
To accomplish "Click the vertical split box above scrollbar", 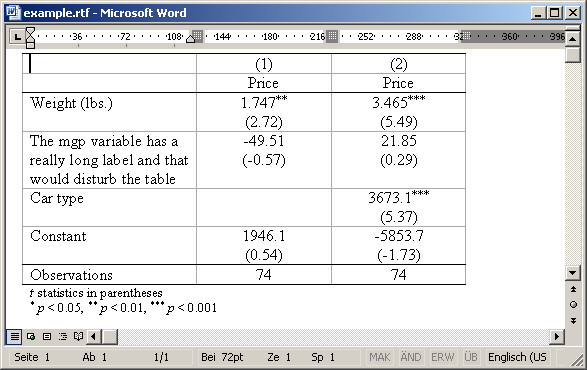I will pos(573,28).
